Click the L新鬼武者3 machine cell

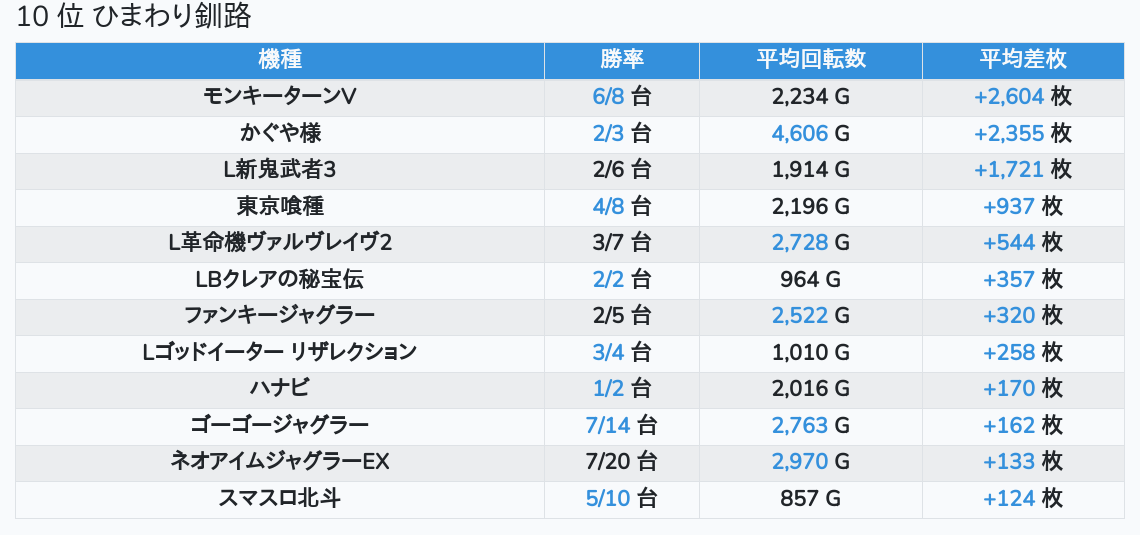[x=280, y=170]
